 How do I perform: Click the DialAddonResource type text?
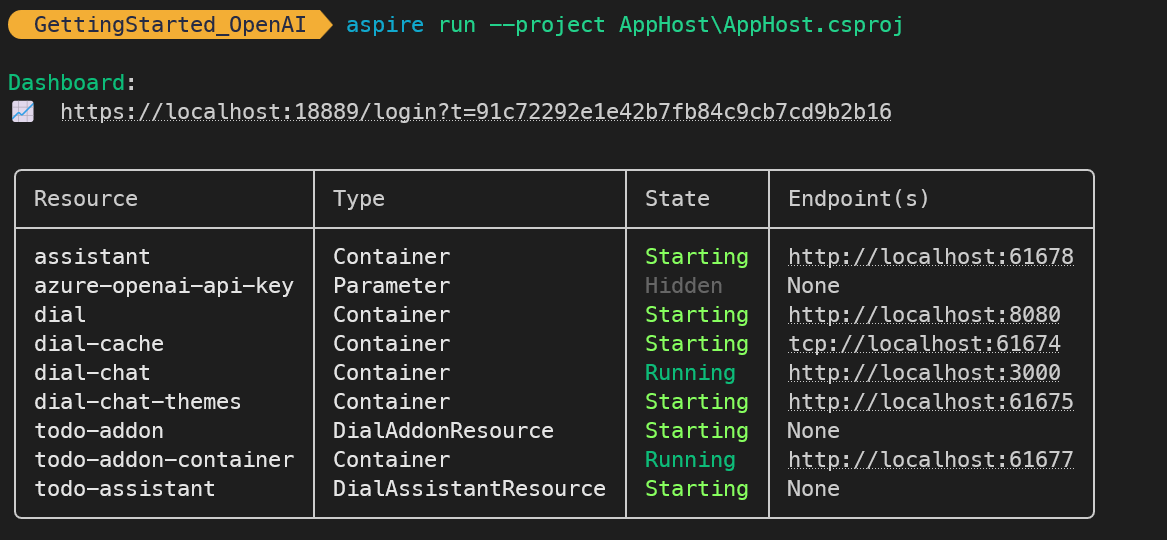pos(443,431)
